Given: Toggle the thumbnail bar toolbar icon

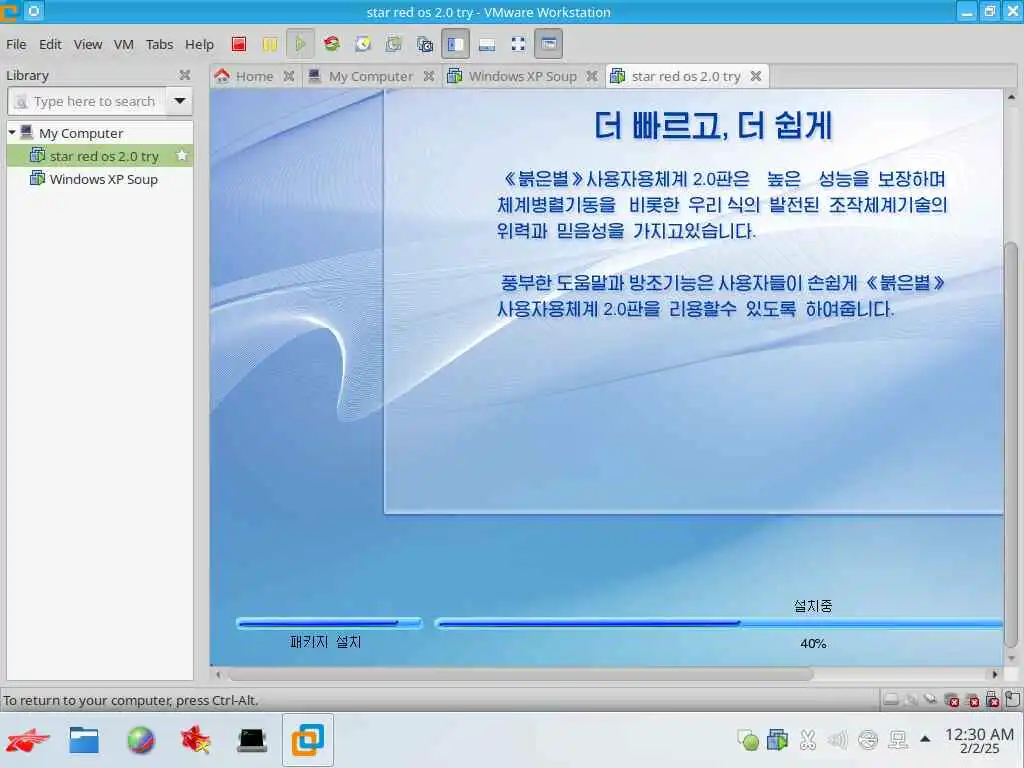Looking at the screenshot, I should tap(487, 44).
